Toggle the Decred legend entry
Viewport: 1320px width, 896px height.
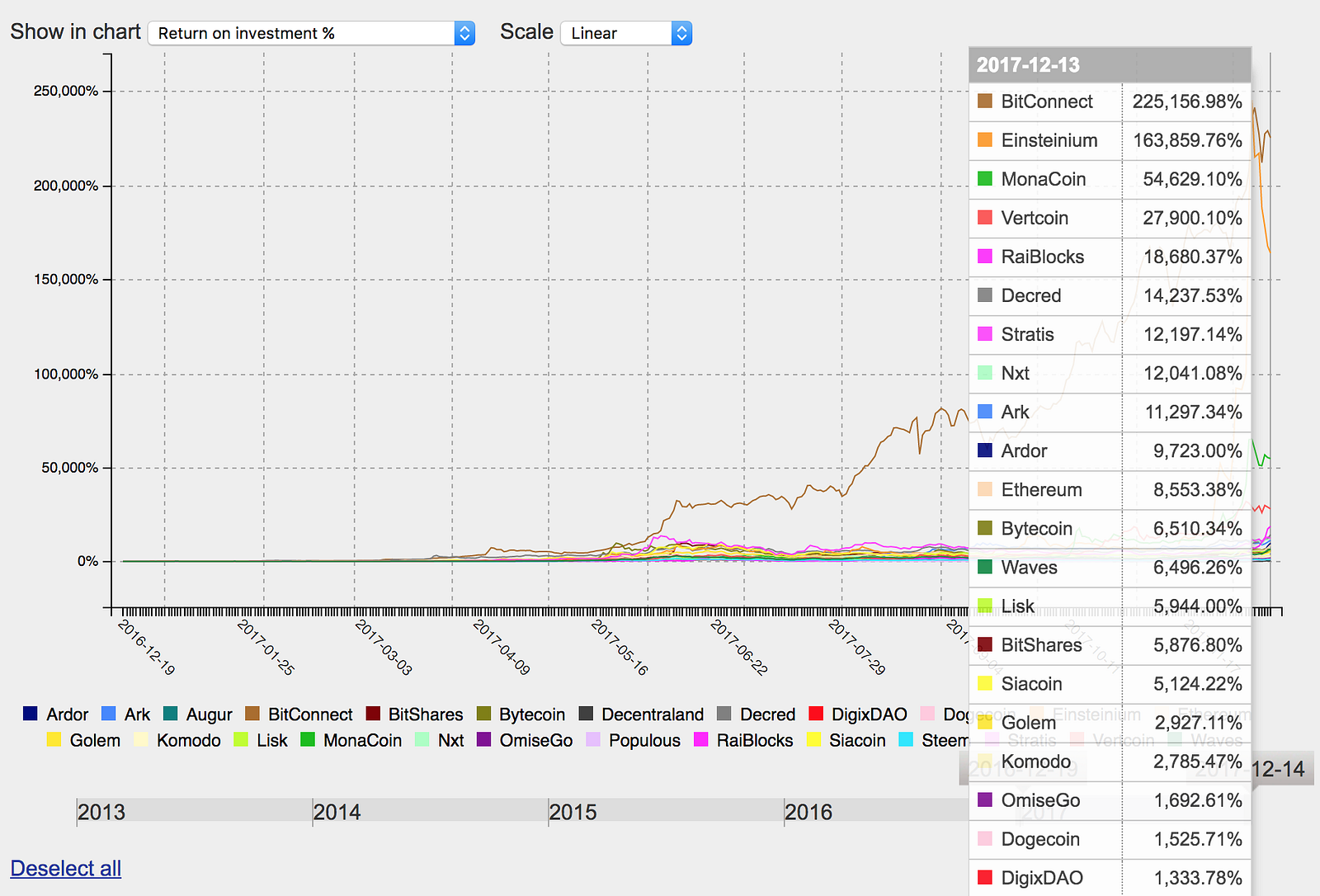(756, 714)
